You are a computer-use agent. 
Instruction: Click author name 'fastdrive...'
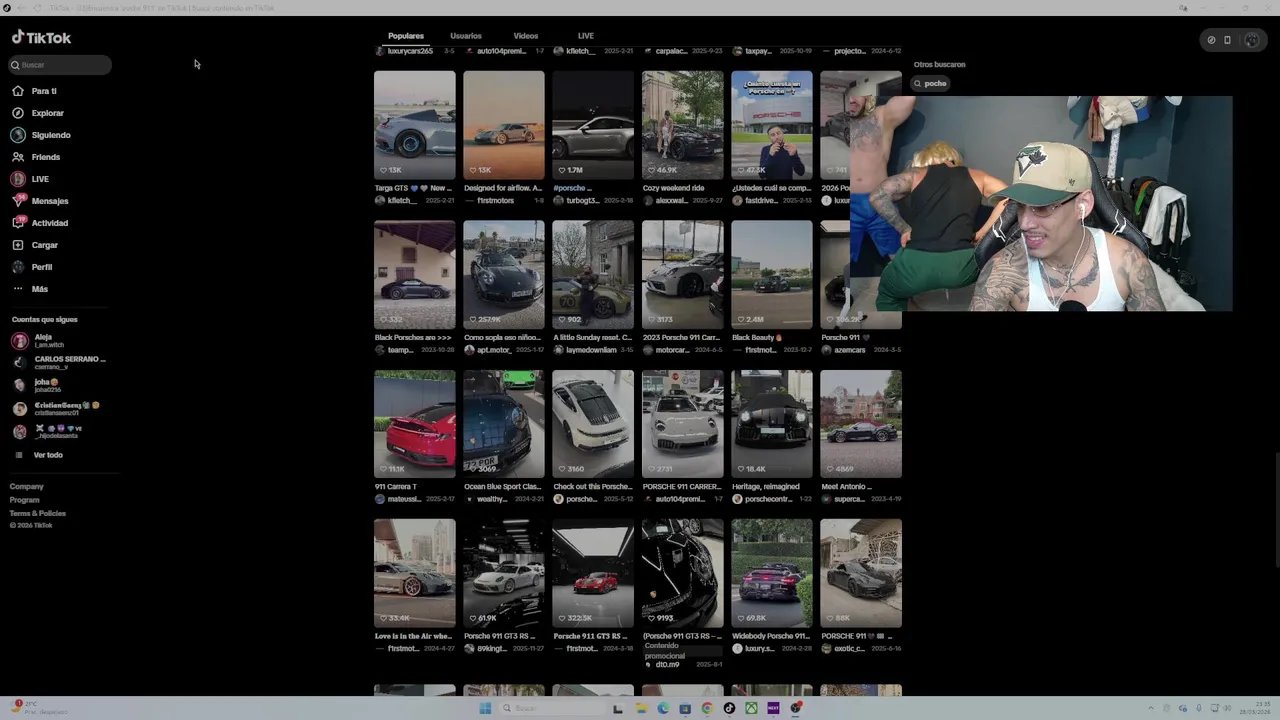pyautogui.click(x=762, y=200)
